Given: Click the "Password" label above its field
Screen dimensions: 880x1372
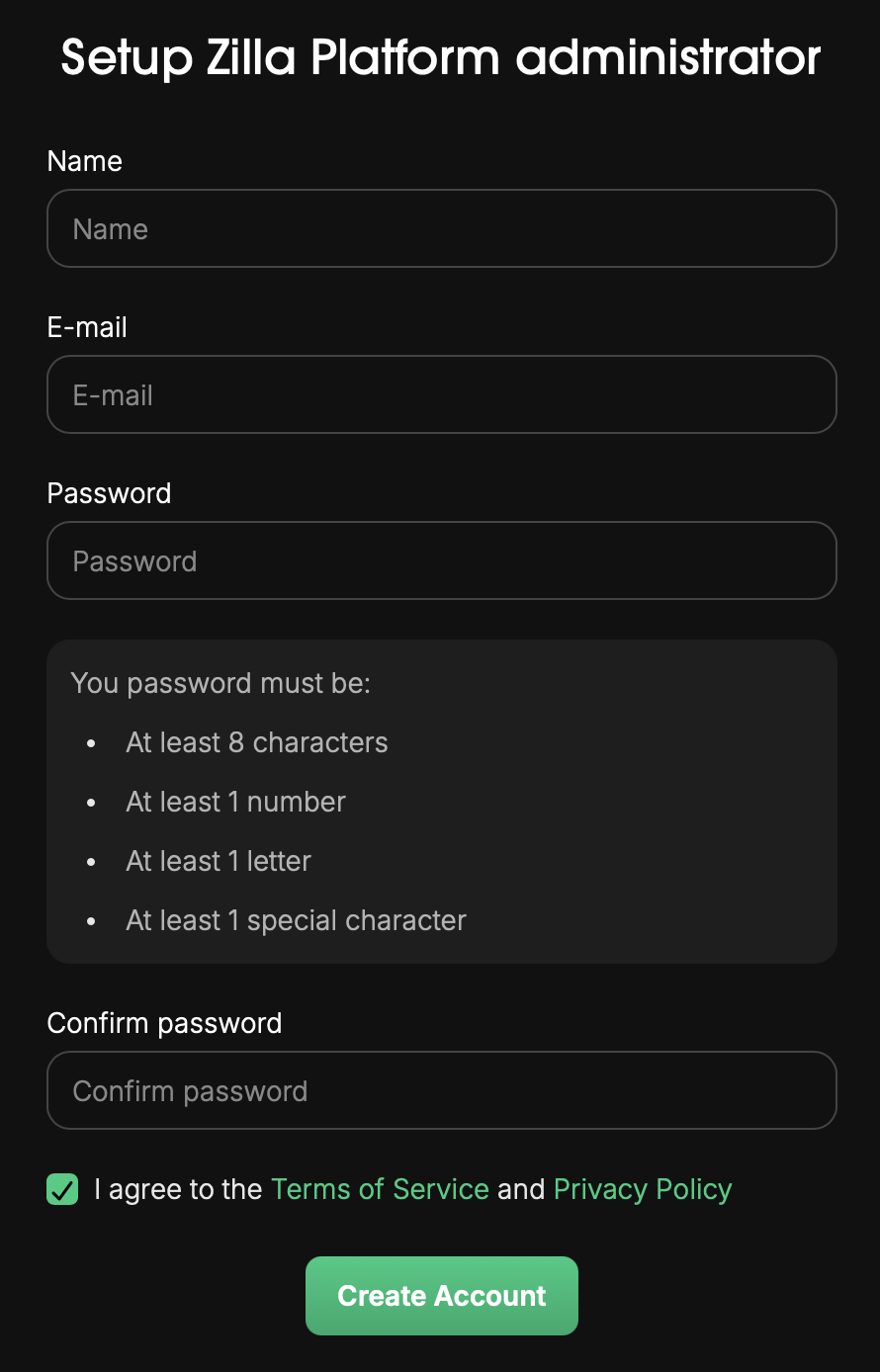Looking at the screenshot, I should (x=109, y=493).
